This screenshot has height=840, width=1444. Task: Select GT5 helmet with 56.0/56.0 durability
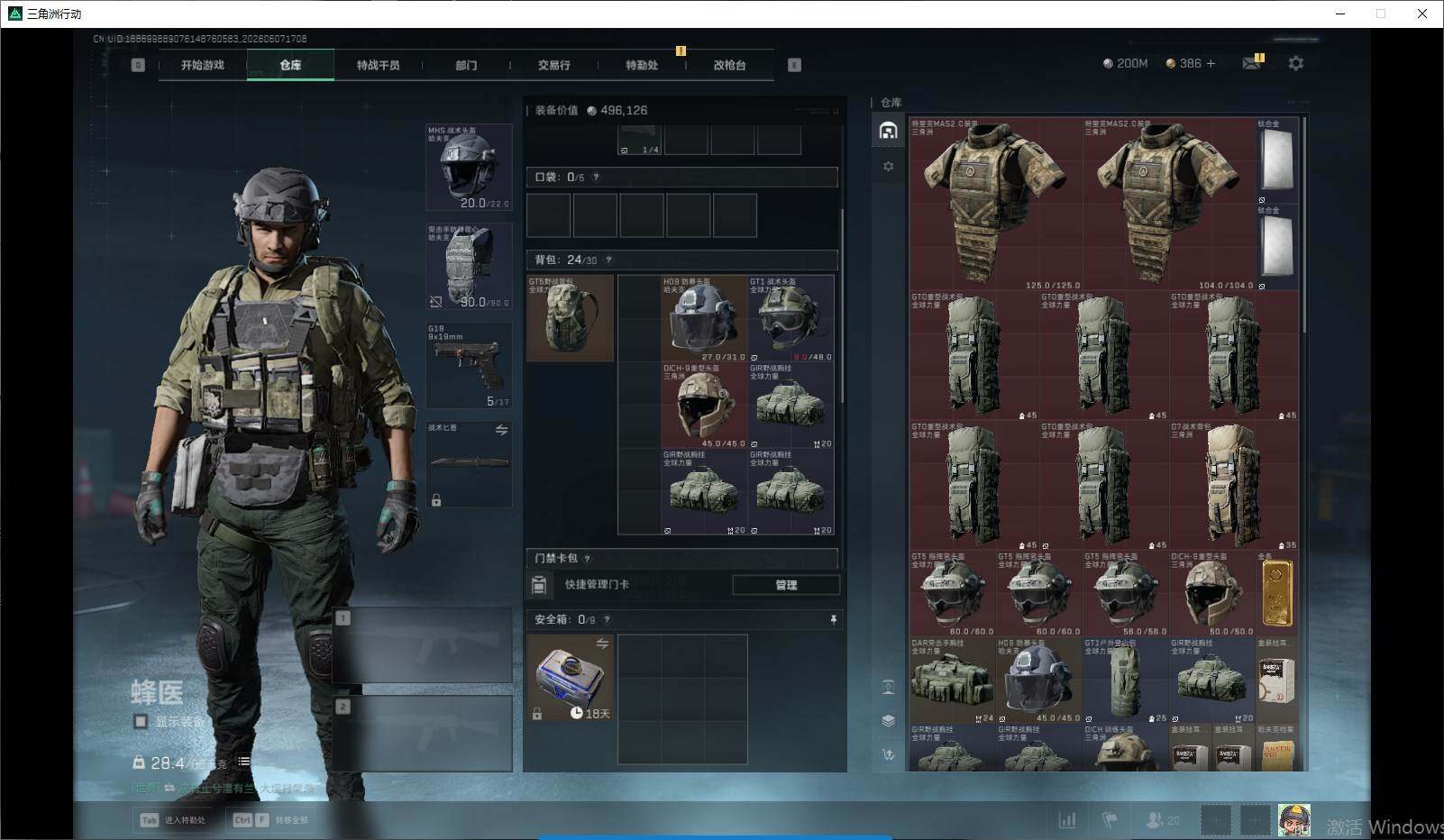pyautogui.click(x=1126, y=594)
